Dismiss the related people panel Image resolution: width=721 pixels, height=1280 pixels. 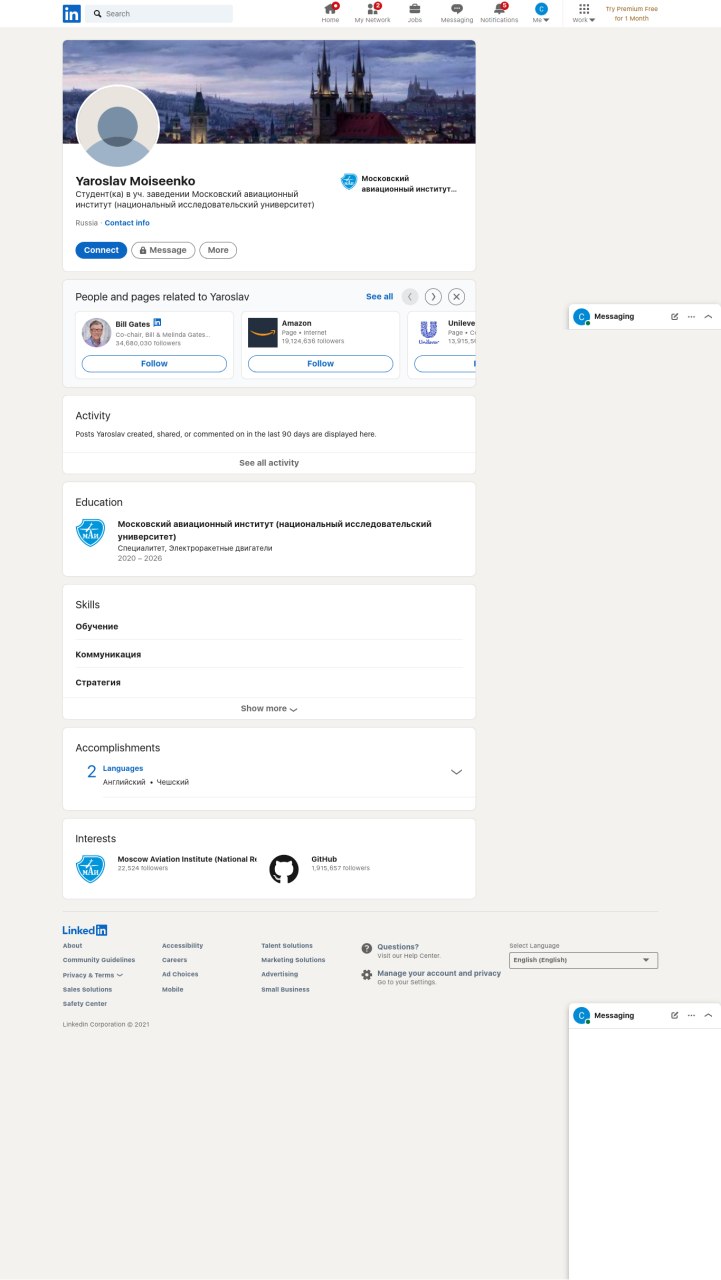coord(456,296)
